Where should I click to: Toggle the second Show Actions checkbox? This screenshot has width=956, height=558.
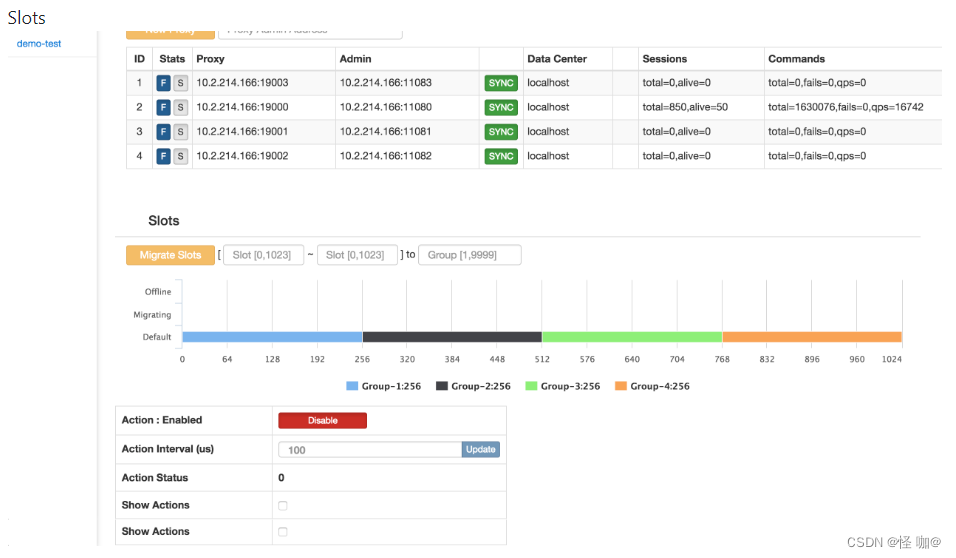[283, 532]
